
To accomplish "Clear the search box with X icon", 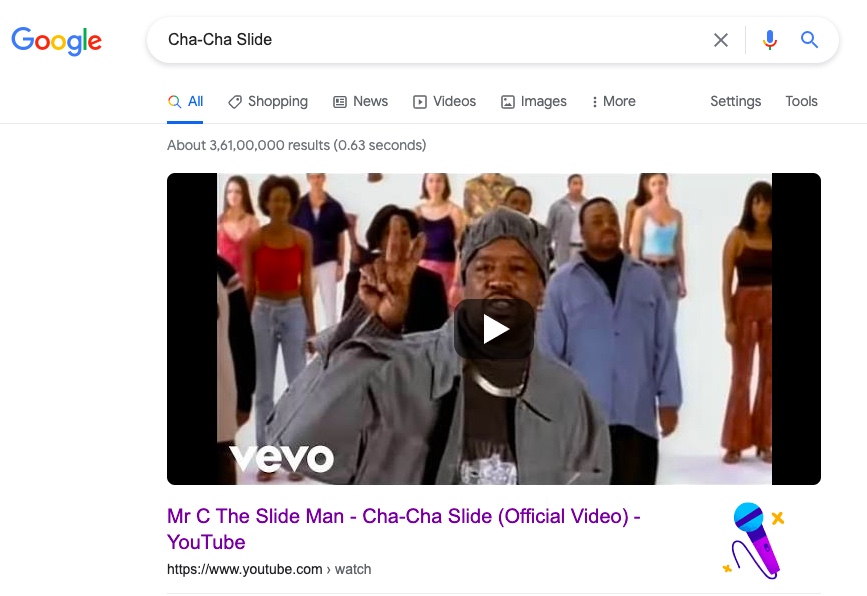I will [720, 40].
